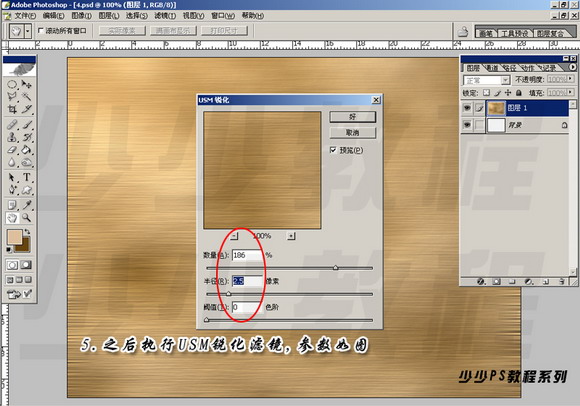580x406 pixels.
Task: Click the amount 数量 slider handle
Action: point(335,267)
